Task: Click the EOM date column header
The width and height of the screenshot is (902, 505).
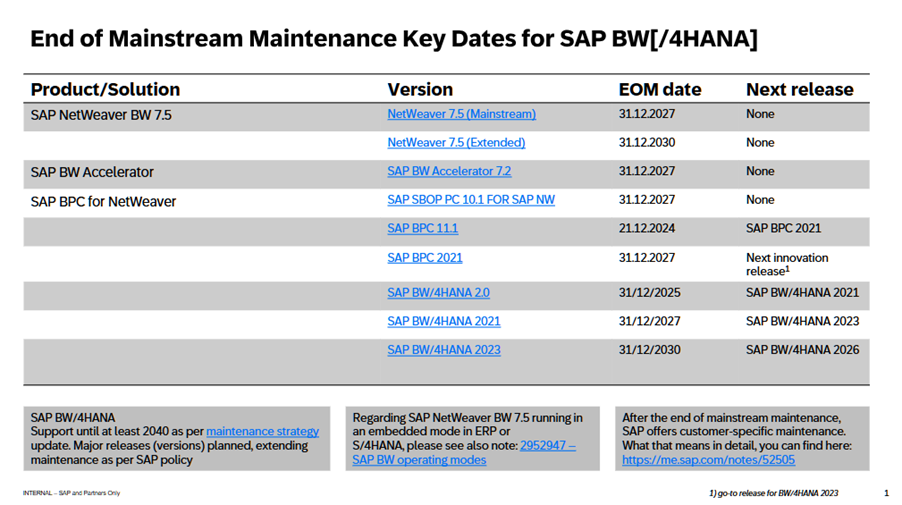Action: click(x=659, y=89)
